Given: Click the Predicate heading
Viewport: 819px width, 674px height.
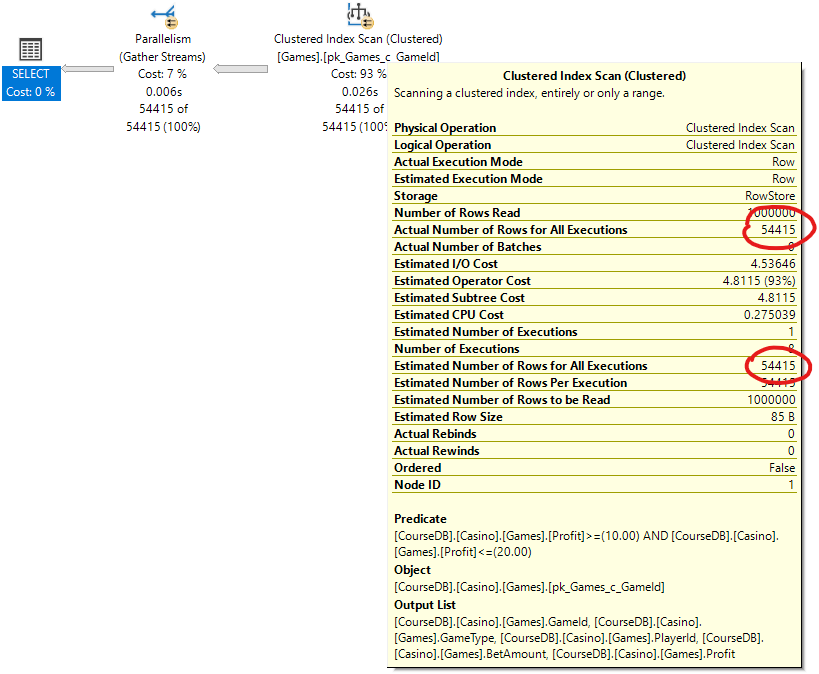Looking at the screenshot, I should click(x=420, y=519).
